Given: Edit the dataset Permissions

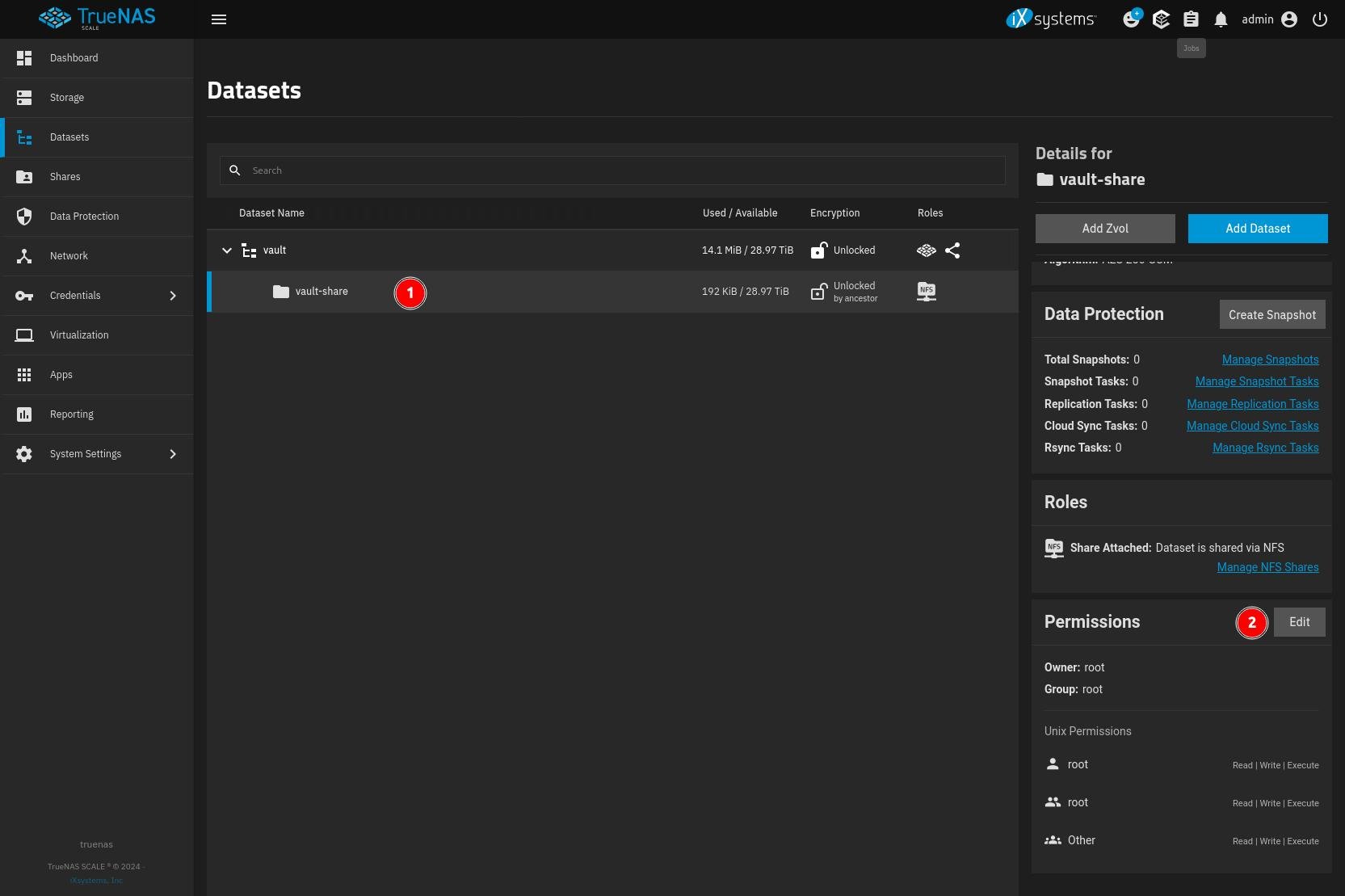Looking at the screenshot, I should point(1300,622).
